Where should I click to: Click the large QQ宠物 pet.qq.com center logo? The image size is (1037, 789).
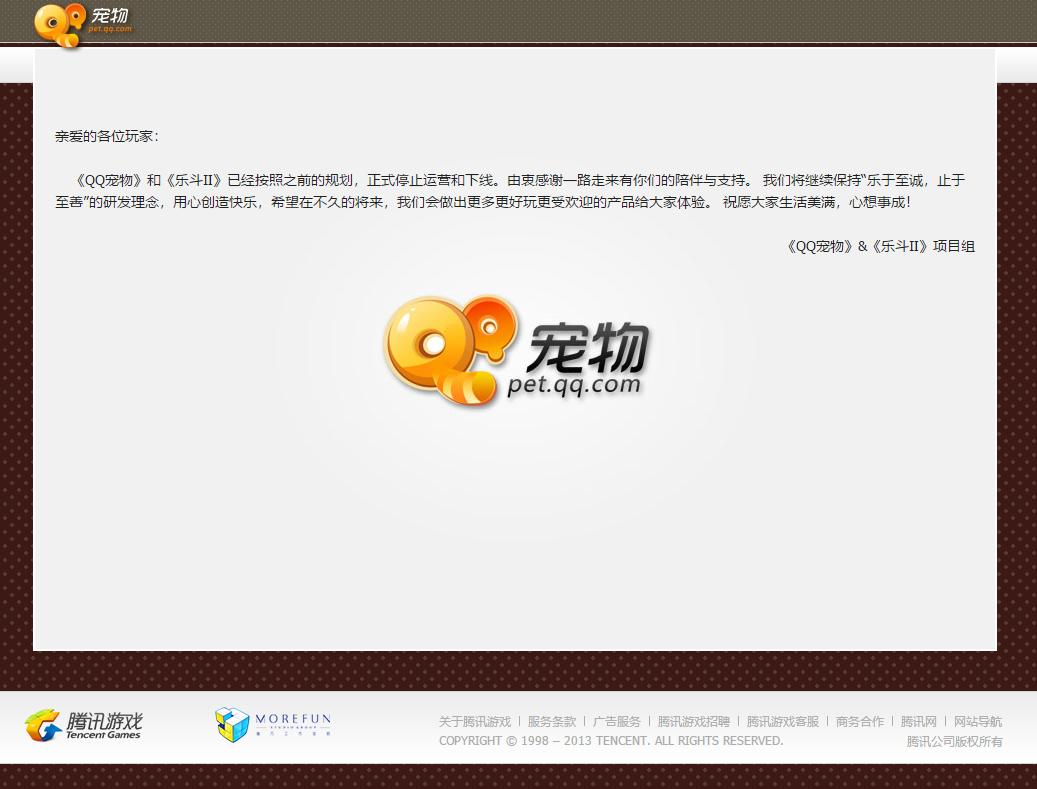click(516, 351)
